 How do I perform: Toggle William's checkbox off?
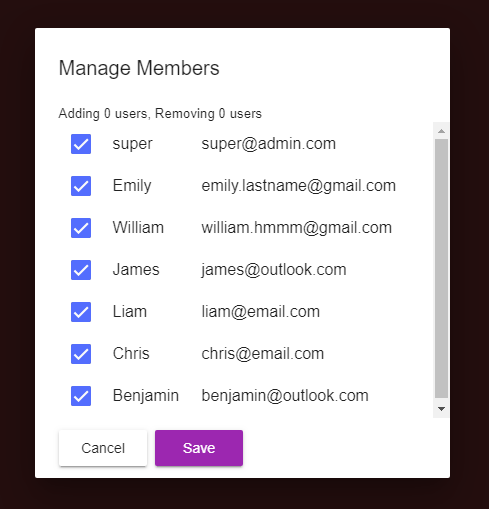coord(81,228)
